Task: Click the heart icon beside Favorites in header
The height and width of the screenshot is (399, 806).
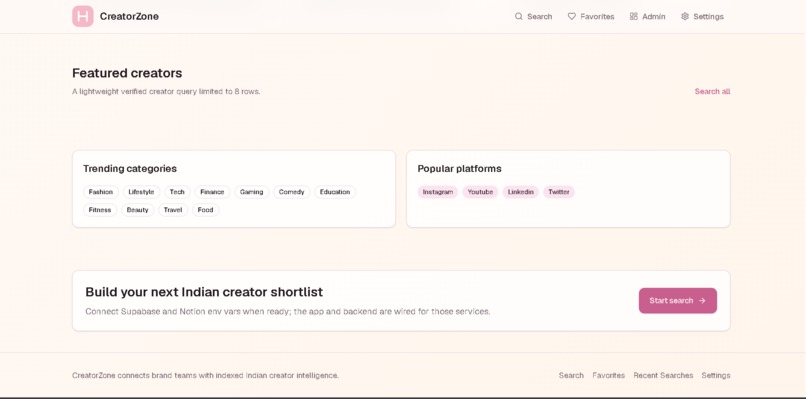Action: click(572, 16)
